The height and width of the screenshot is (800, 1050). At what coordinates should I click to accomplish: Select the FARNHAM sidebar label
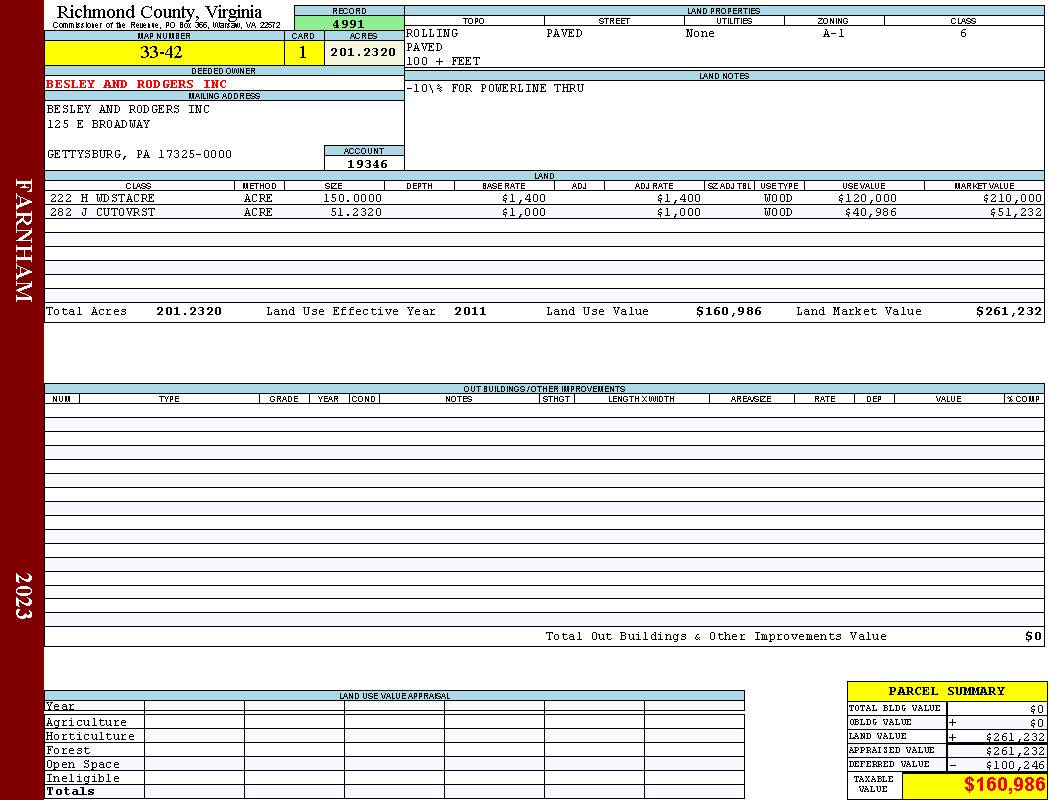23,240
